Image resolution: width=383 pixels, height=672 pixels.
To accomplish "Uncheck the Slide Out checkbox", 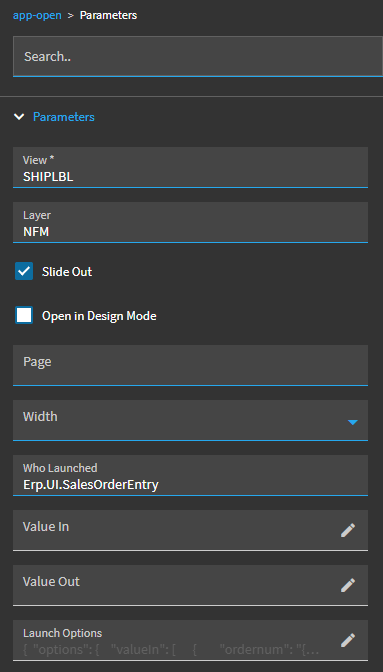I will [24, 271].
